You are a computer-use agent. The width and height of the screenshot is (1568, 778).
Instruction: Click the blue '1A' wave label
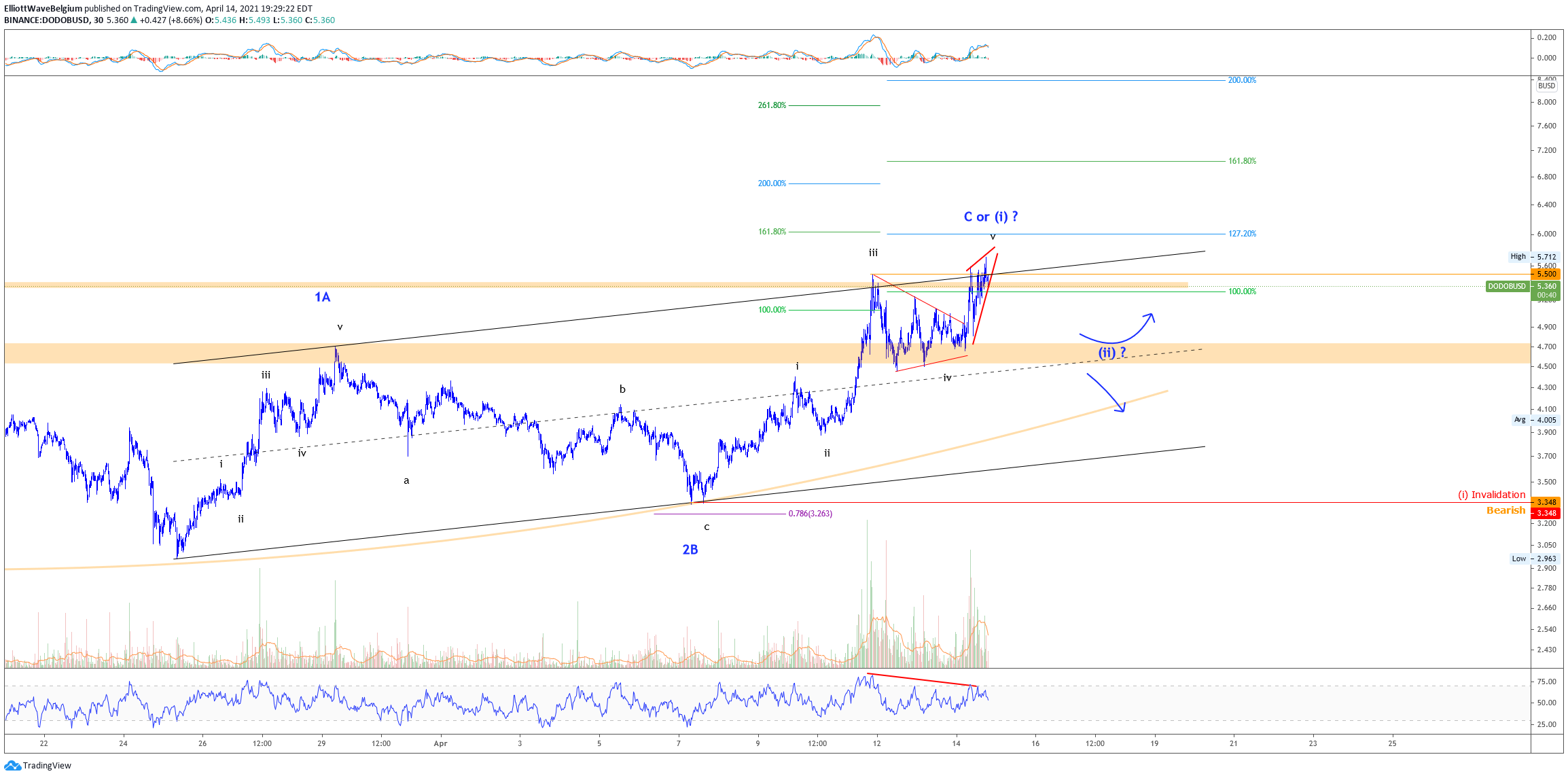coord(322,297)
